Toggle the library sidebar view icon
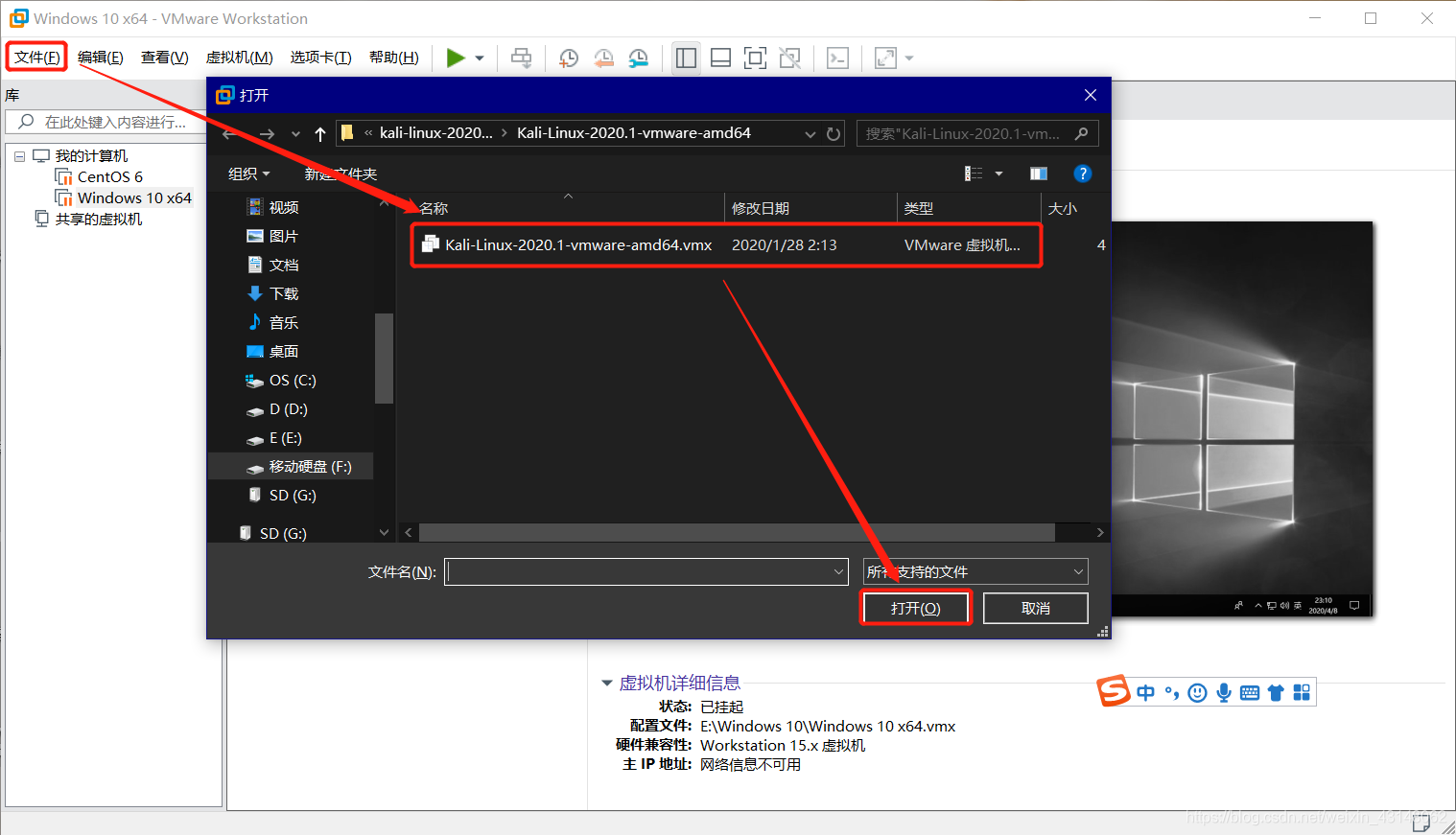Viewport: 1456px width, 835px height. click(x=686, y=58)
